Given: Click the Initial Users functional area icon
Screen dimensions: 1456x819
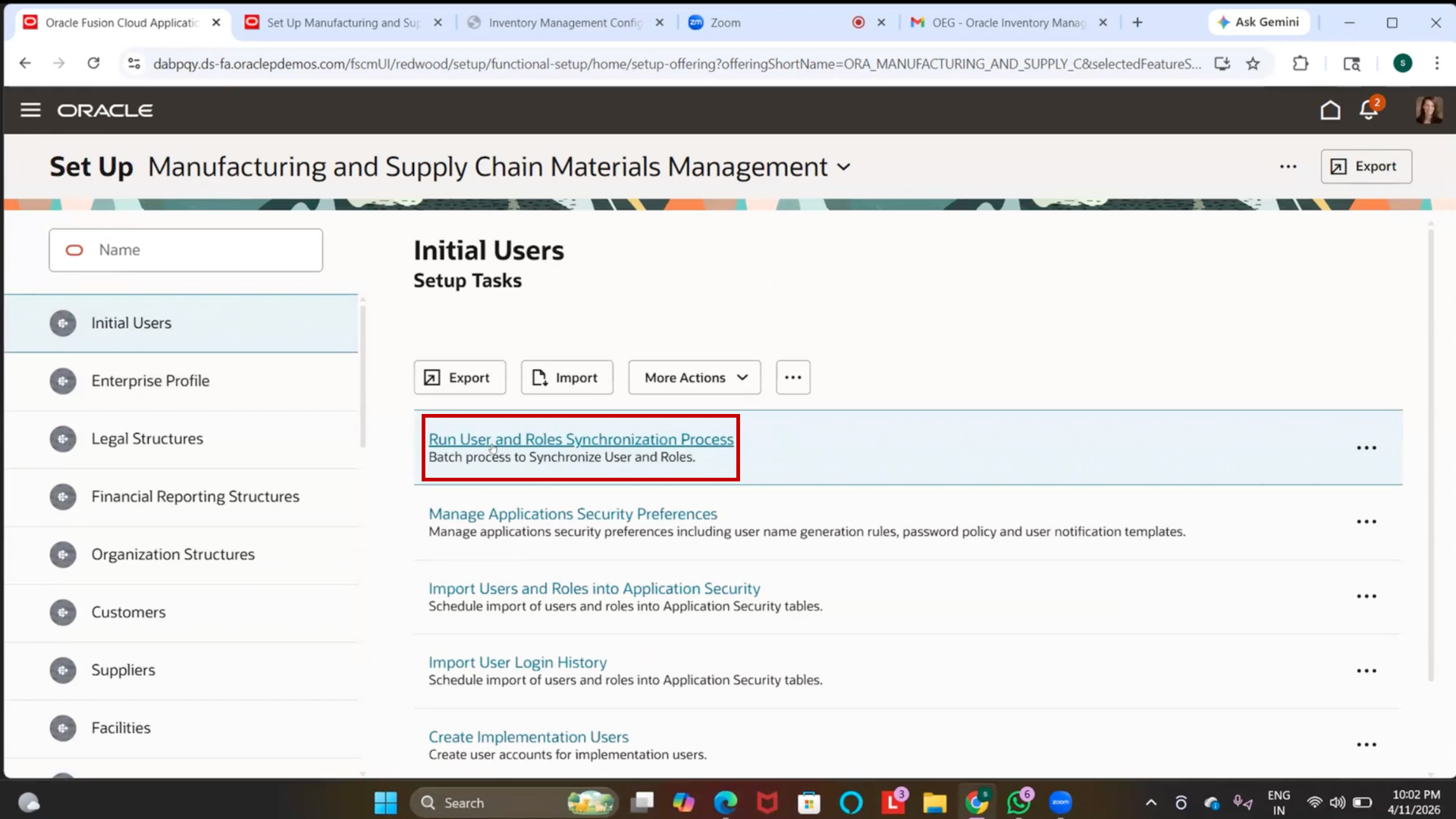Looking at the screenshot, I should coord(63,323).
